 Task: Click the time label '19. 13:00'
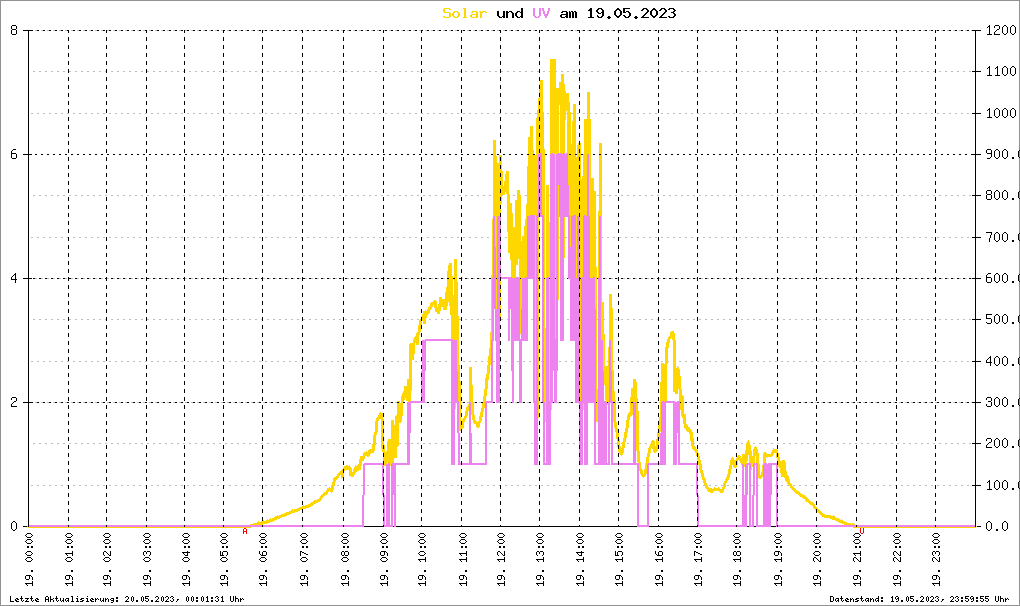point(541,560)
